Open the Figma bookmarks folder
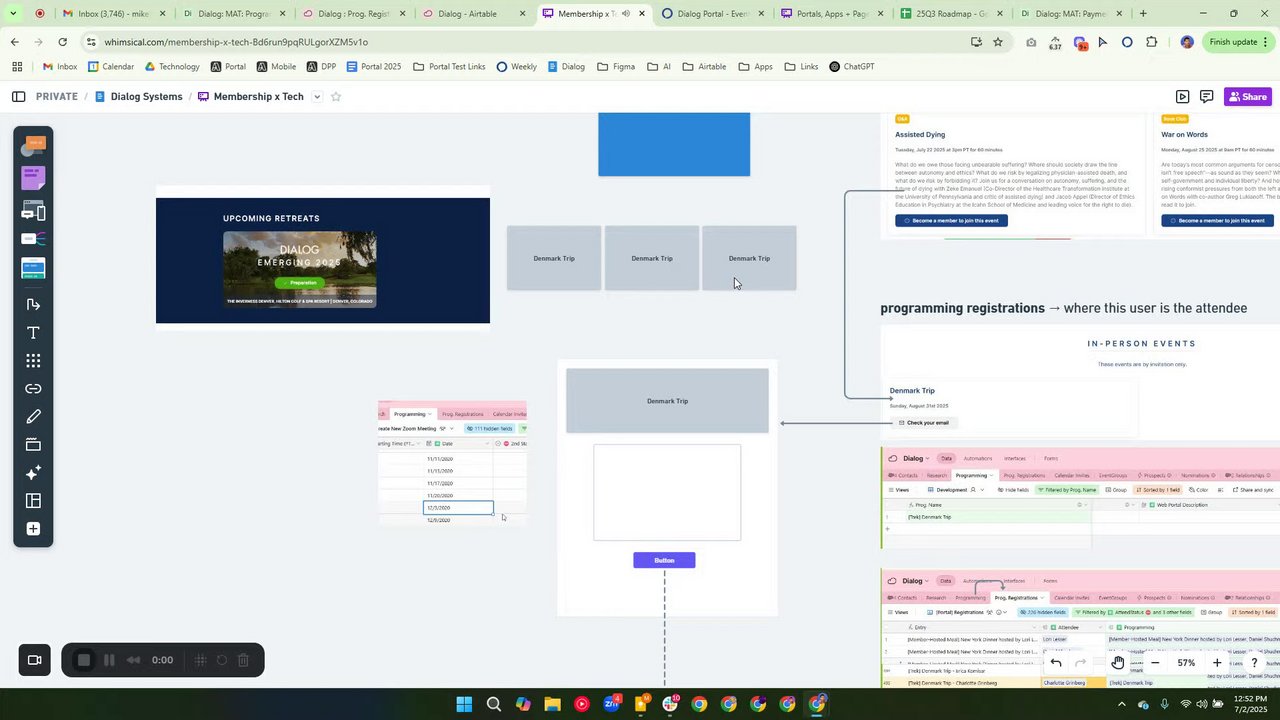Viewport: 1280px width, 720px height. tap(616, 67)
